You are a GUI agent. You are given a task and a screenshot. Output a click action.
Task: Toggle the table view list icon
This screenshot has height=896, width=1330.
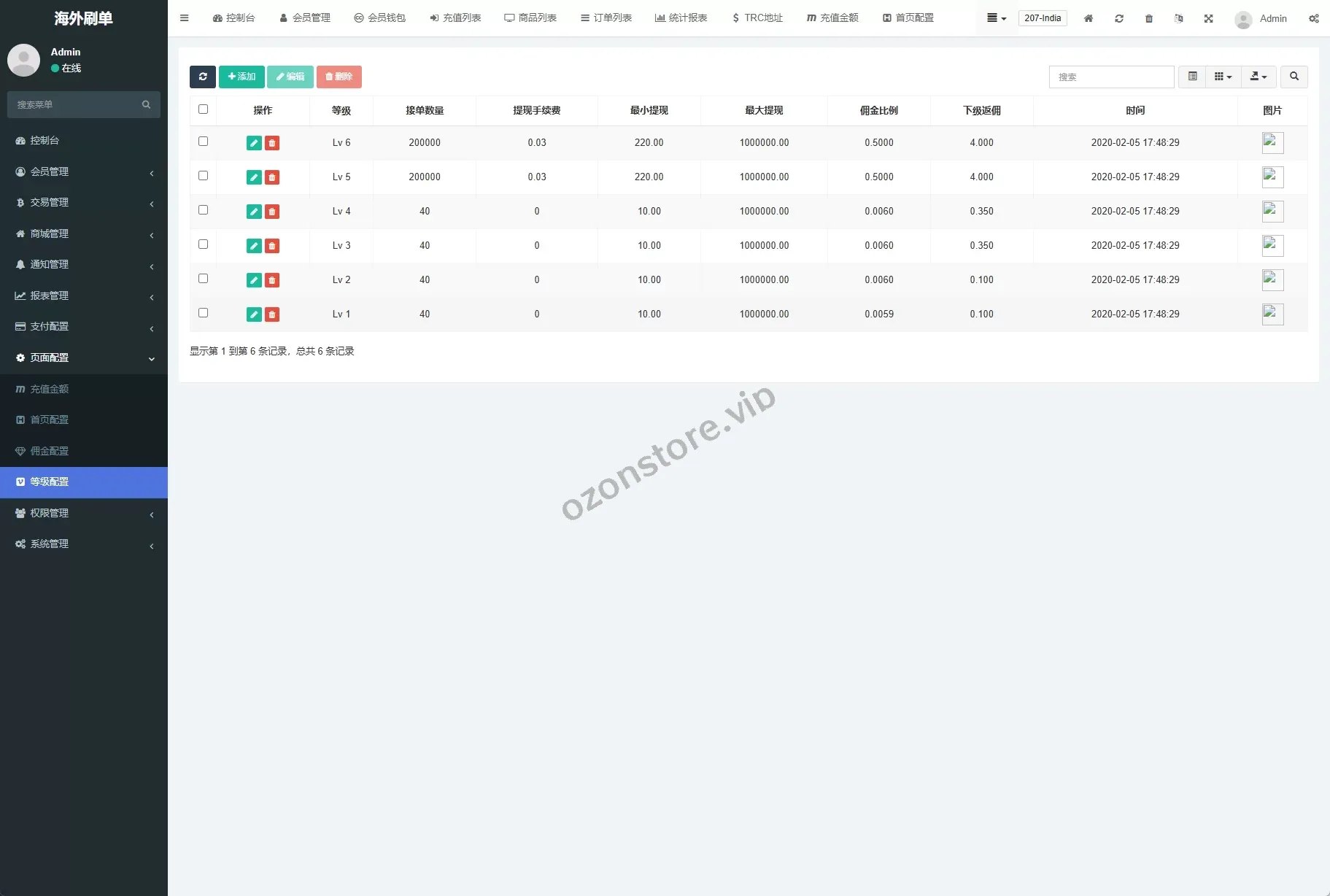(x=1192, y=77)
